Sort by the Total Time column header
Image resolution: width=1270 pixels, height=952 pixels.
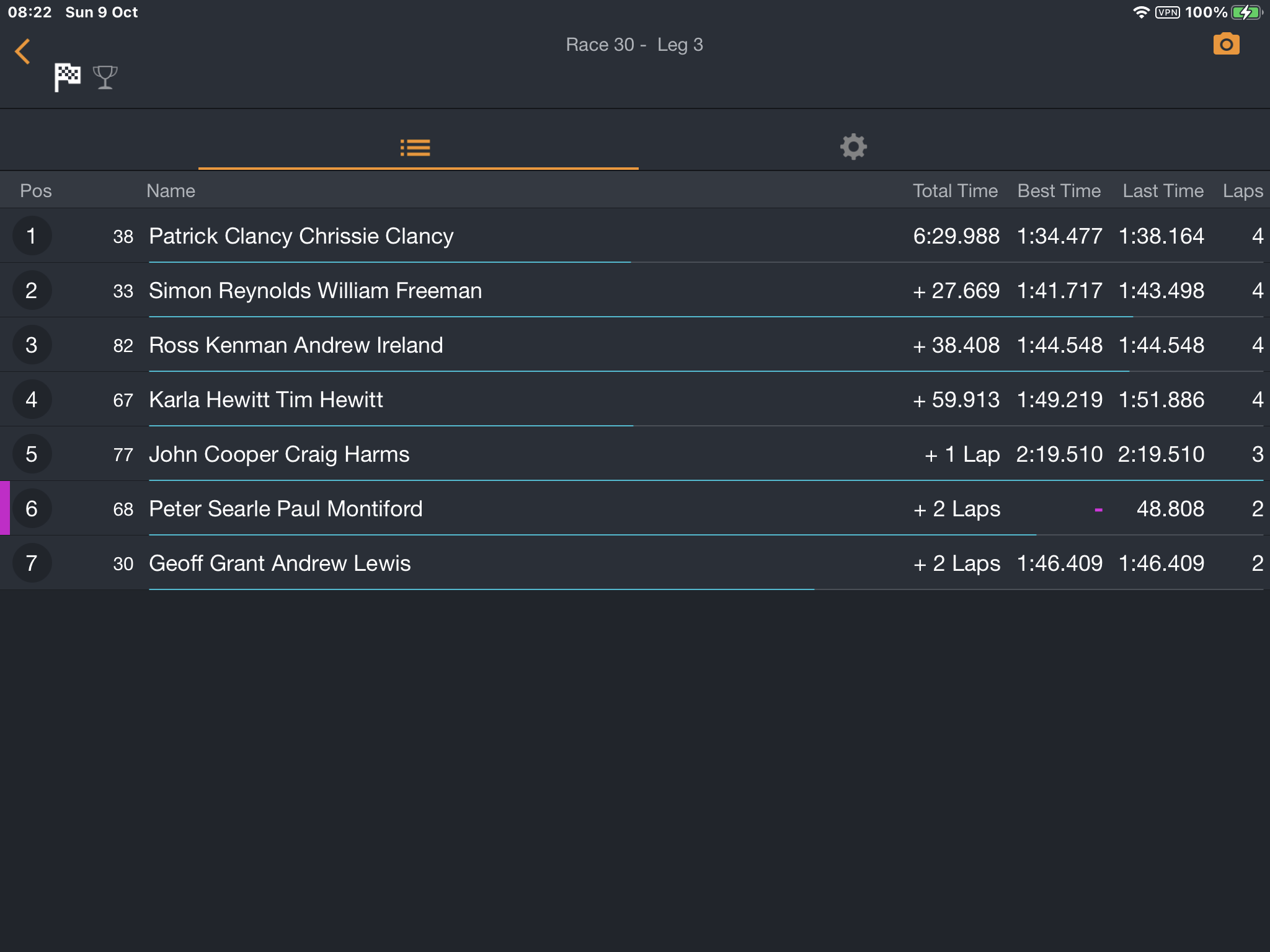click(955, 191)
